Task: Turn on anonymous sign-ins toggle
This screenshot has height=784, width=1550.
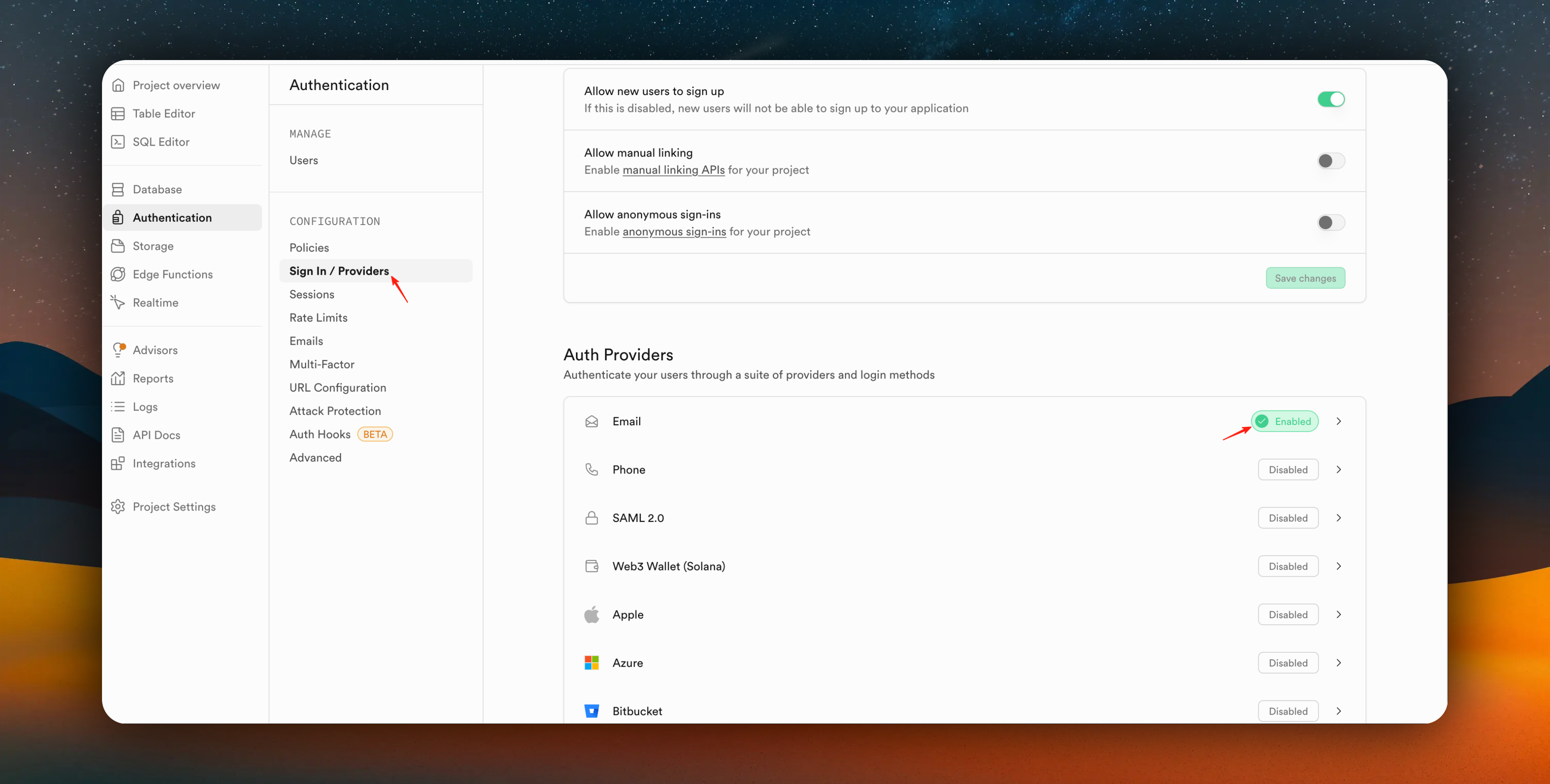Action: click(1330, 223)
